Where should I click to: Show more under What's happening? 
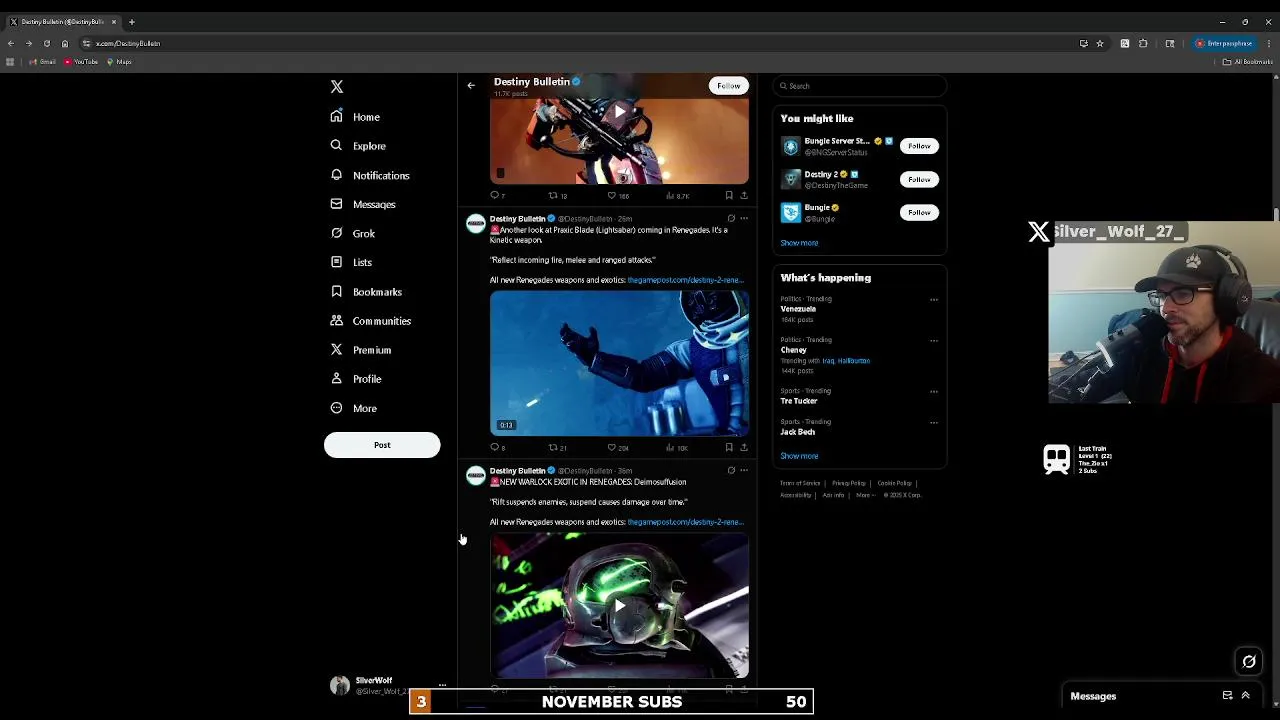[x=799, y=456]
